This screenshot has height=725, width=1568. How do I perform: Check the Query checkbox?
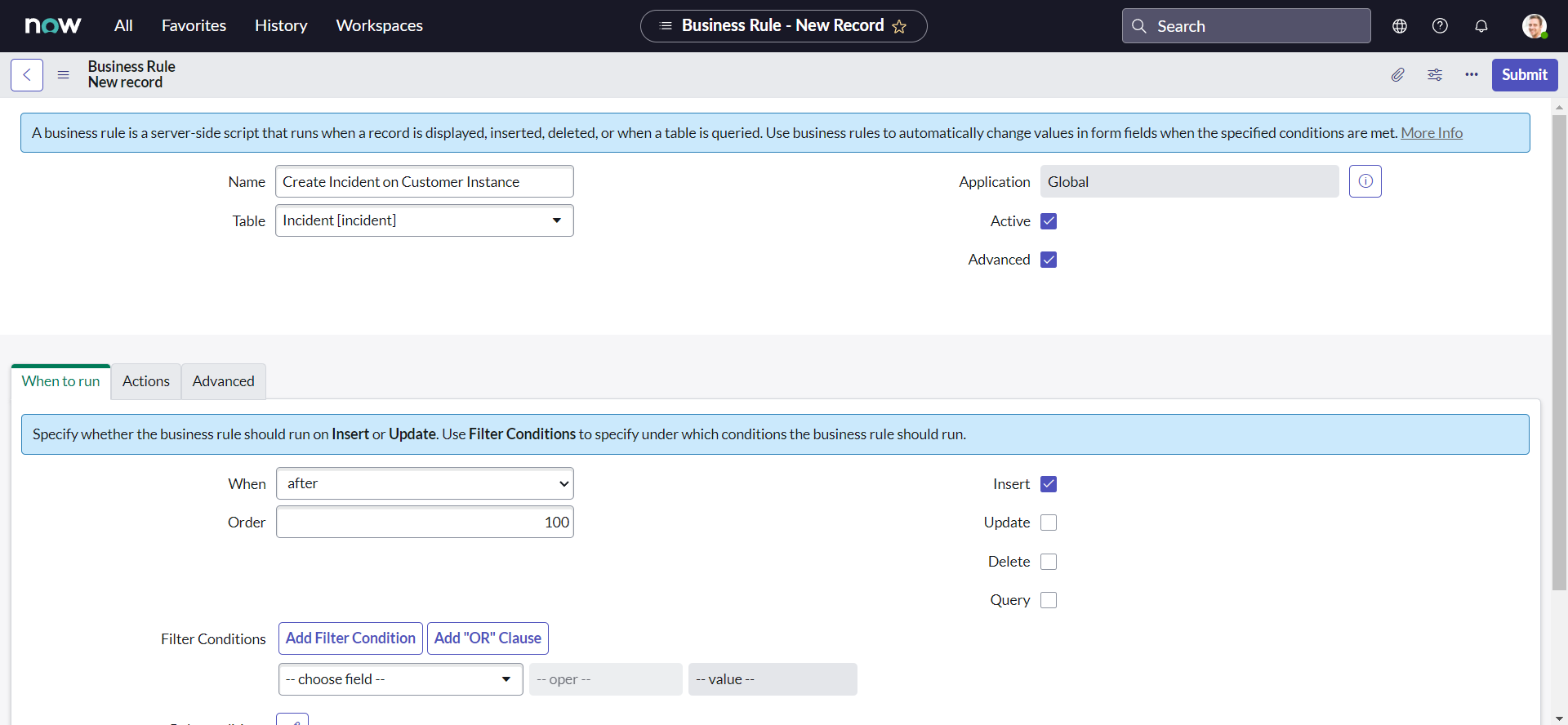click(x=1049, y=600)
